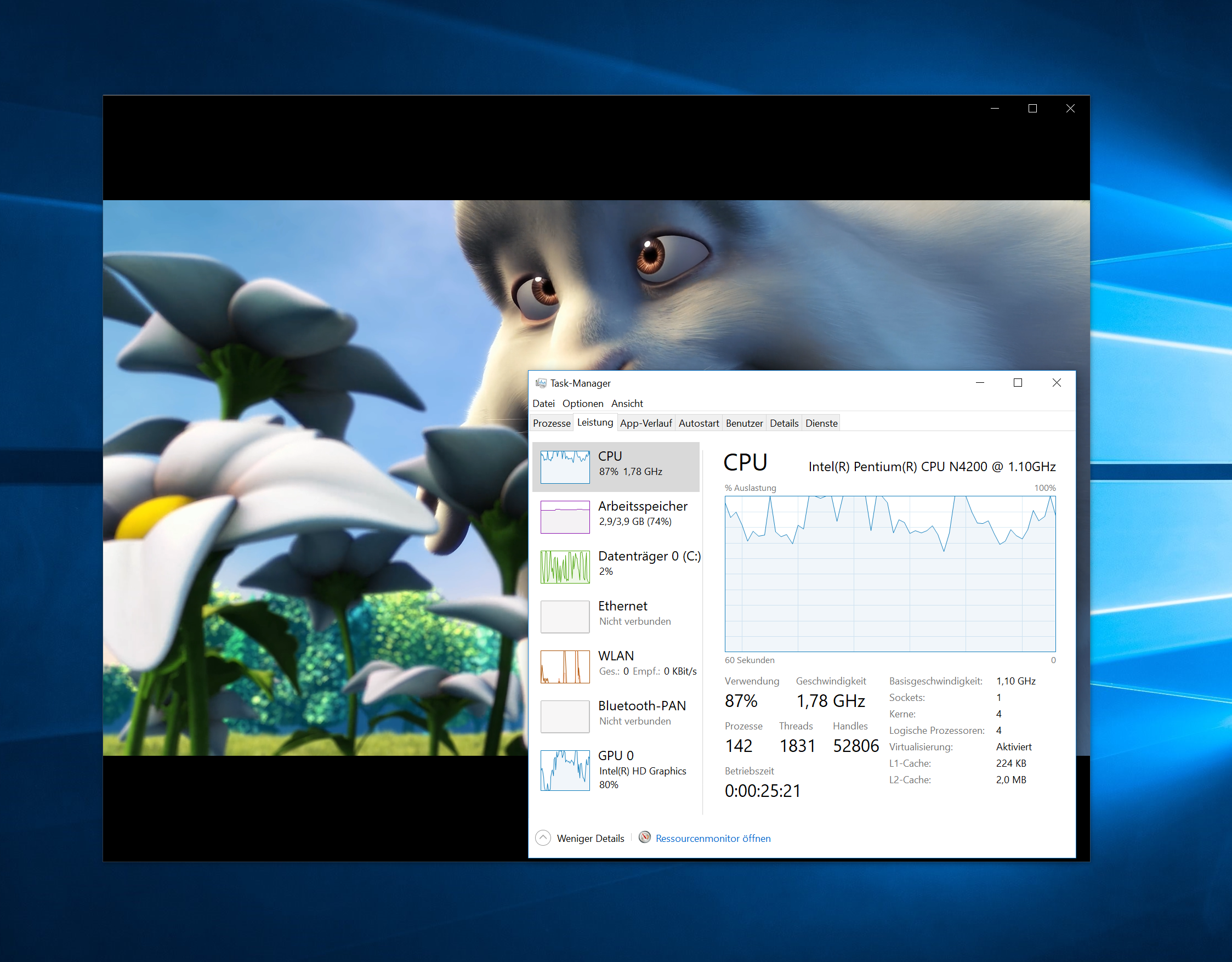Switch to the App-Verlauf tab
The image size is (1232, 962).
tap(645, 423)
